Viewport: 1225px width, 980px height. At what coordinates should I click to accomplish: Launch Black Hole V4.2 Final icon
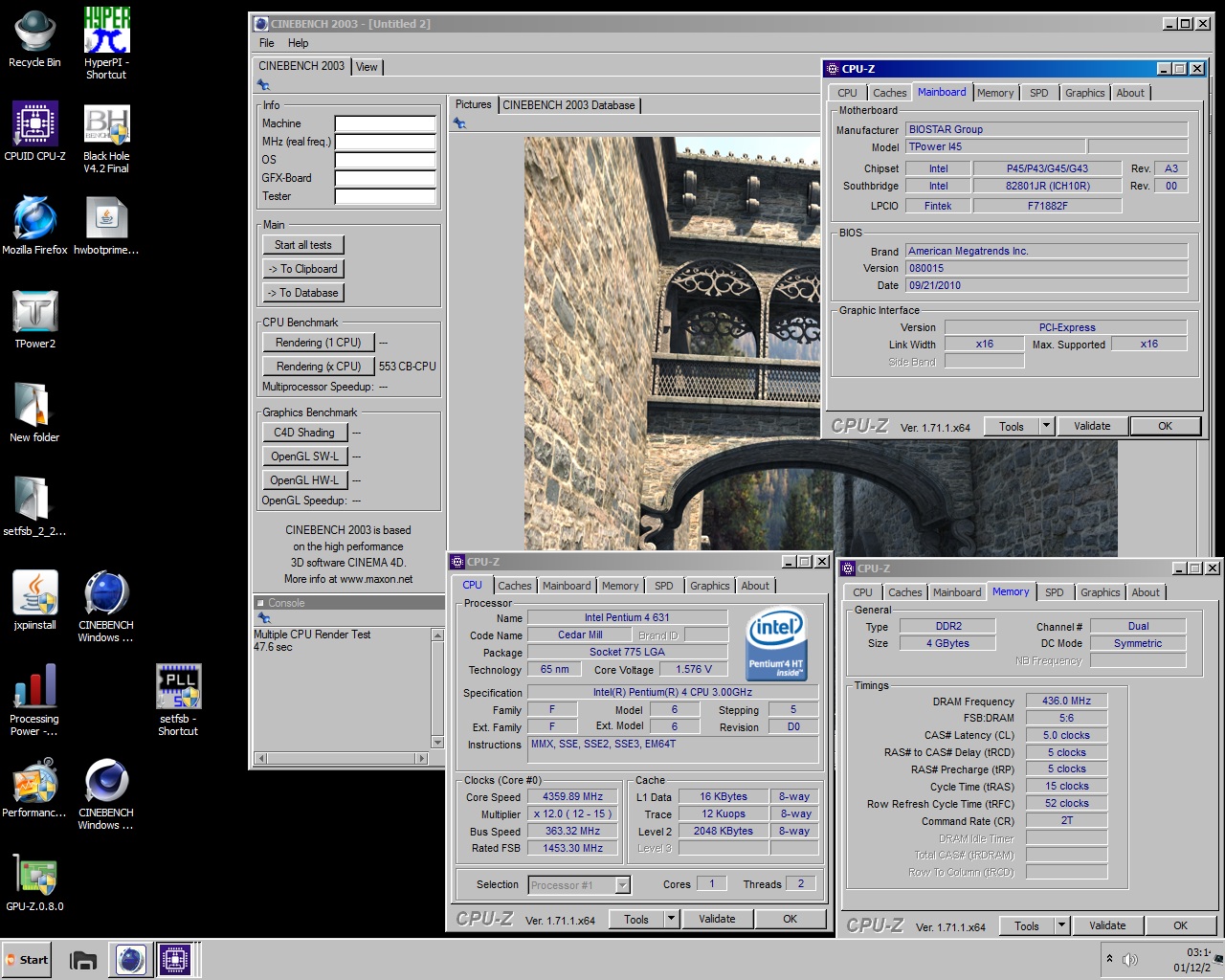click(x=106, y=139)
